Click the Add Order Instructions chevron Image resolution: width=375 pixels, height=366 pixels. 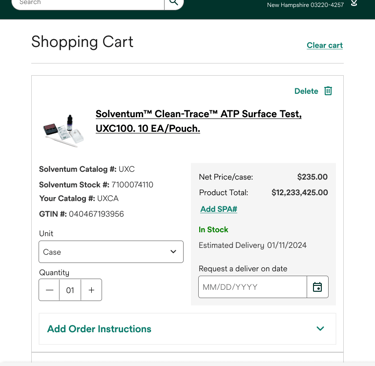[x=320, y=329]
